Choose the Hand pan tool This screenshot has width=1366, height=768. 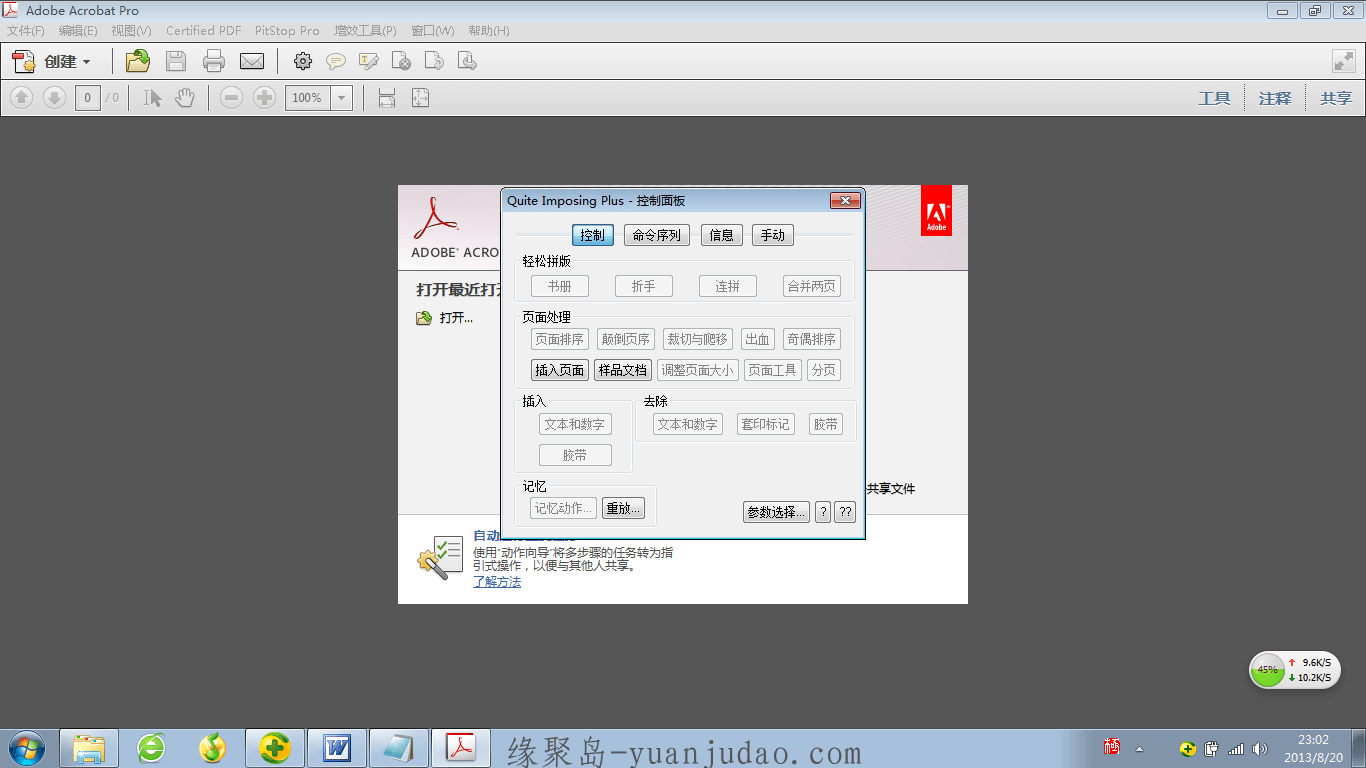pos(185,98)
